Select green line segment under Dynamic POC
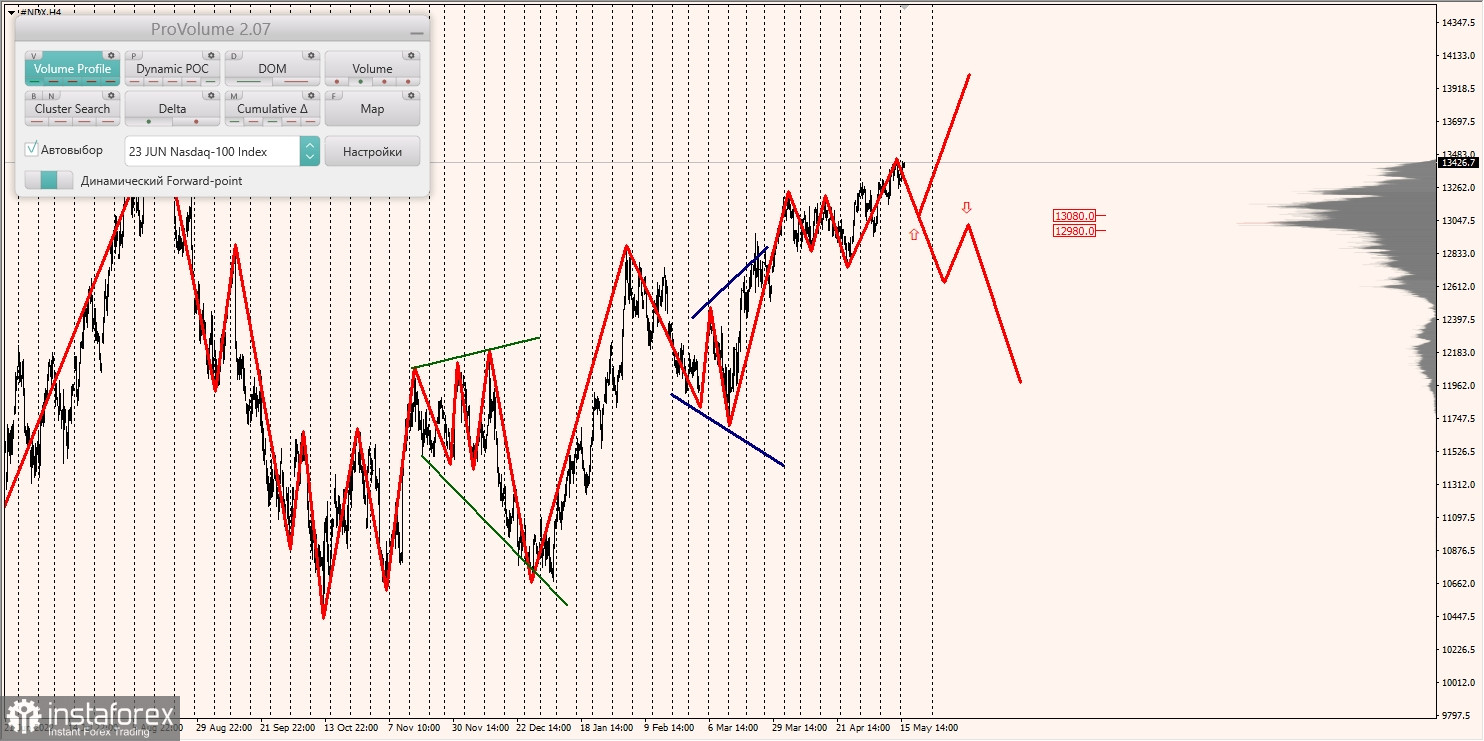Image resolution: width=1484 pixels, height=741 pixels. pyautogui.click(x=210, y=81)
